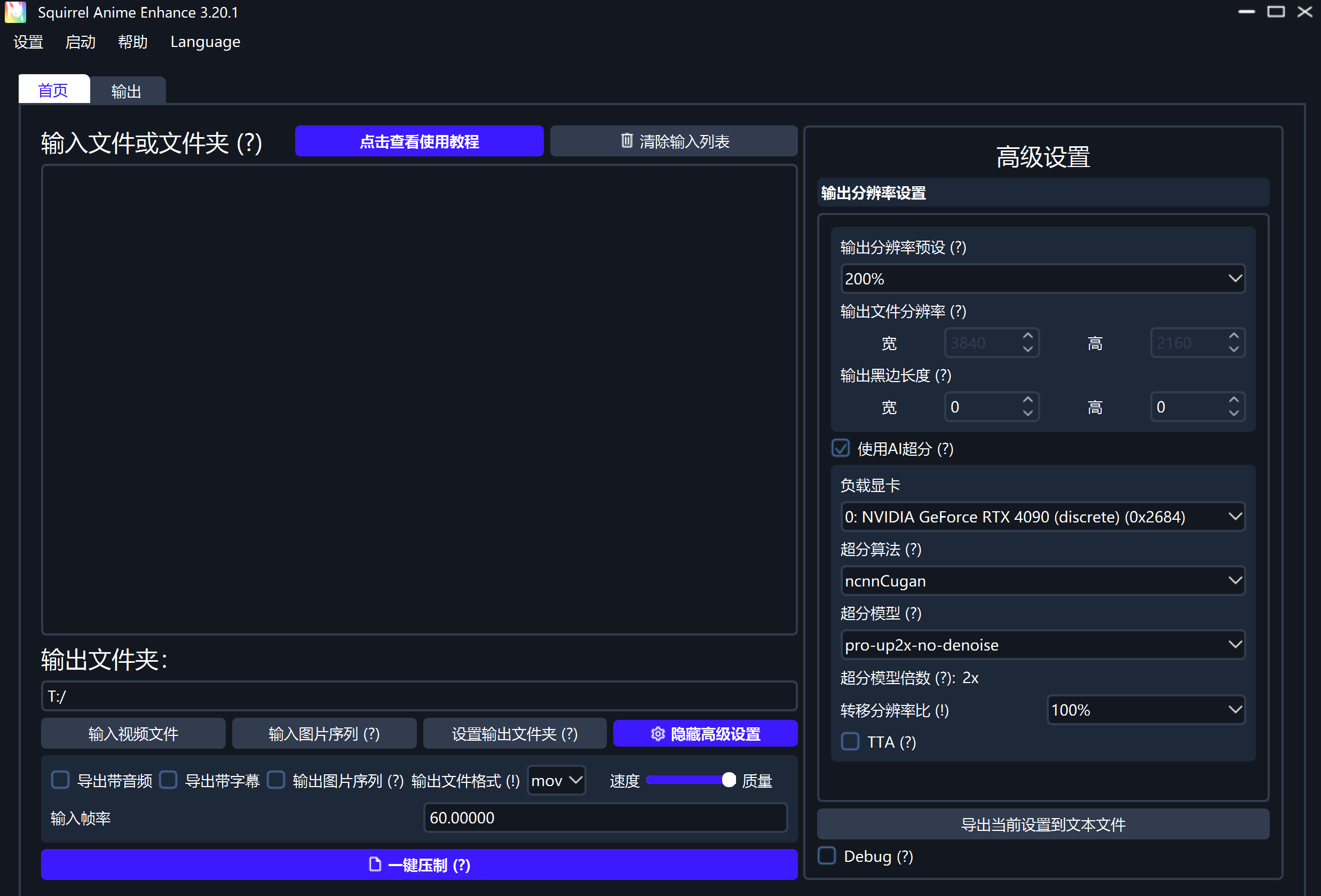Maximize the application window
Viewport: 1321px width, 896px height.
[1276, 12]
